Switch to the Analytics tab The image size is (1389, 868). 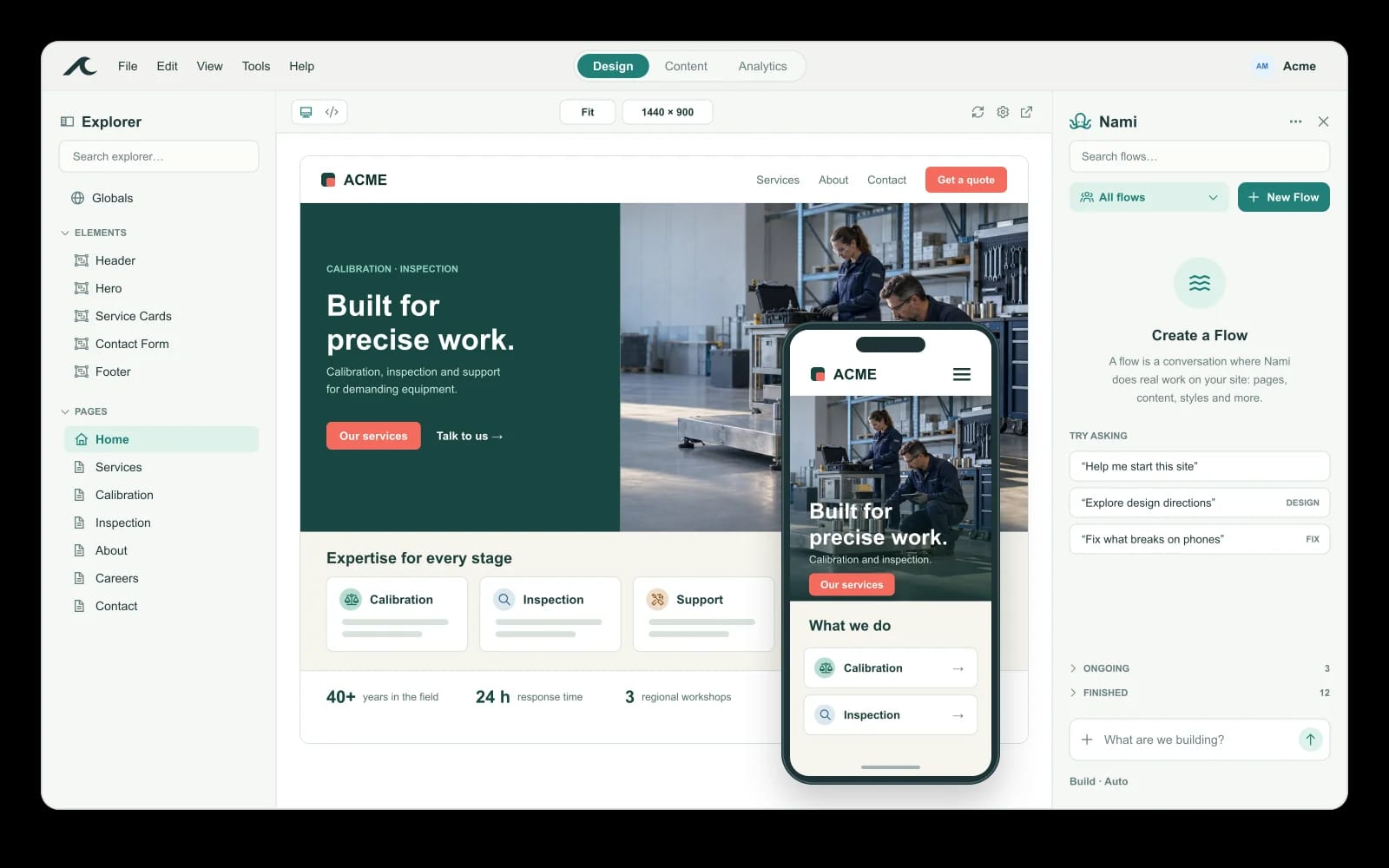click(762, 66)
